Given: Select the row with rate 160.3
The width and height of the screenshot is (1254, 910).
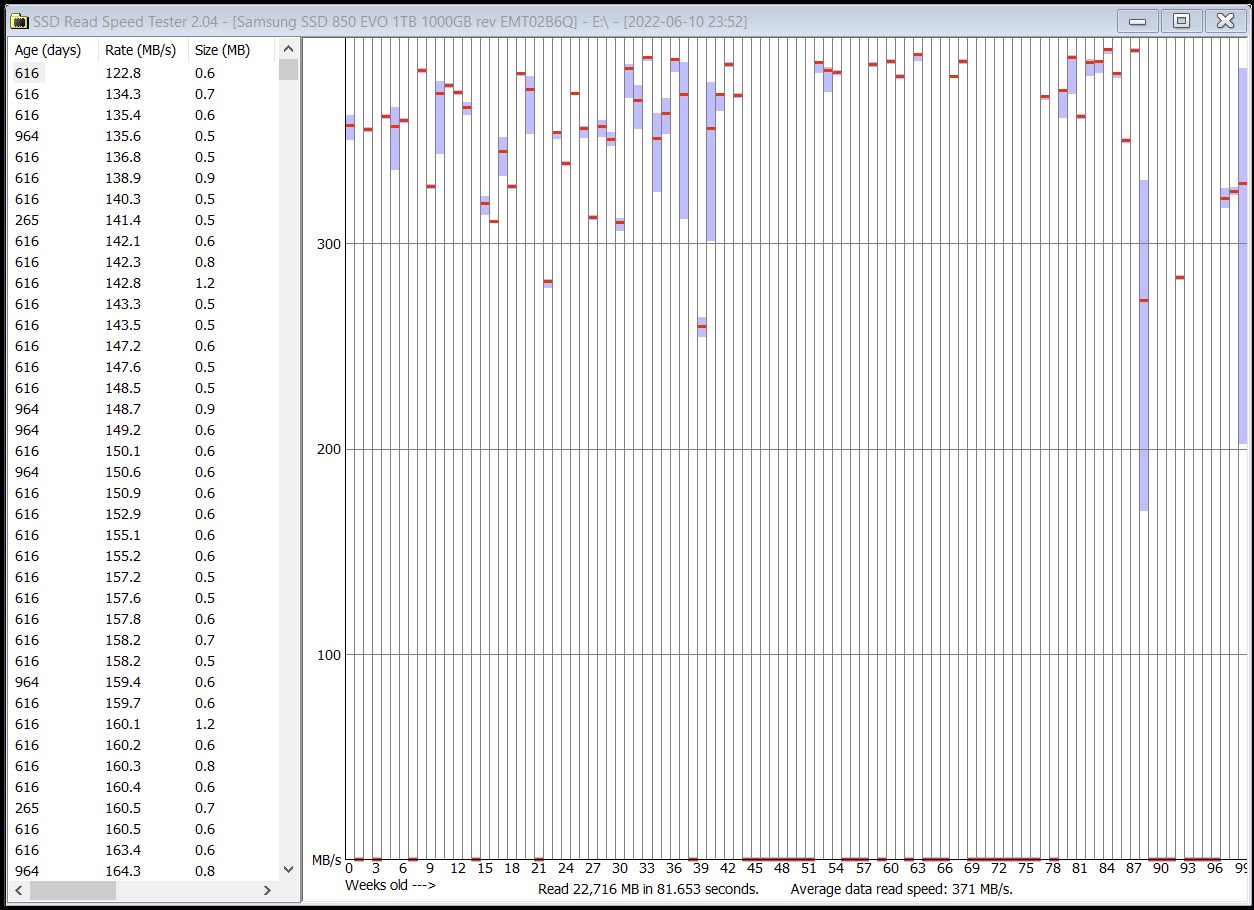Looking at the screenshot, I should coord(142,766).
